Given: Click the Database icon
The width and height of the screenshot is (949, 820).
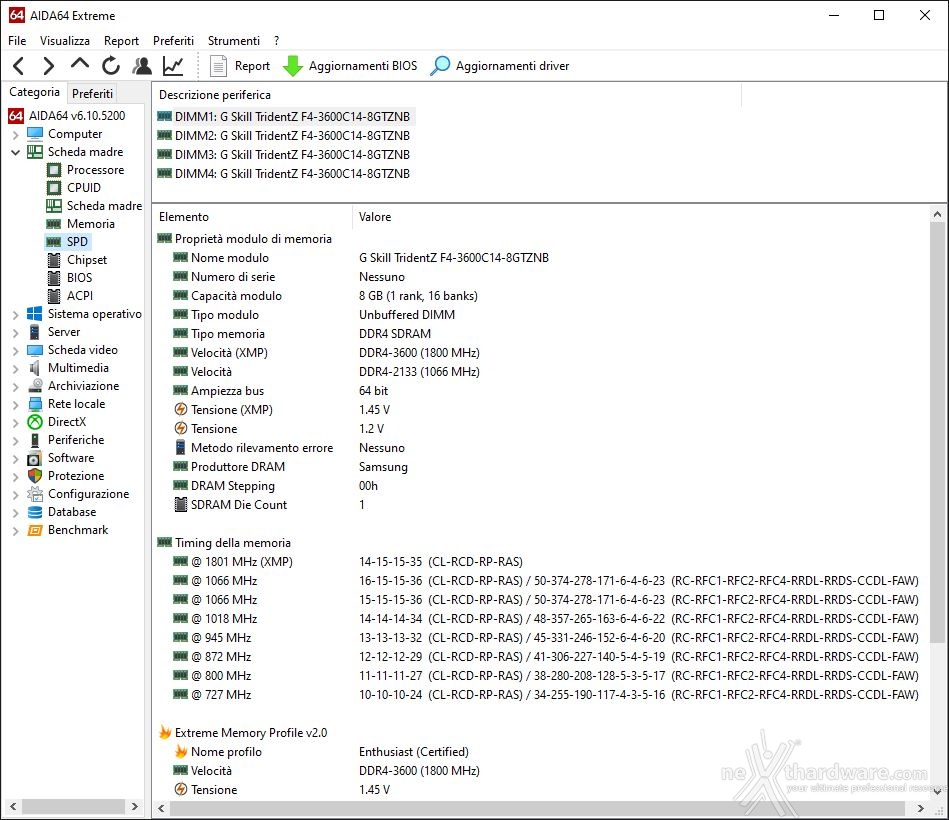Looking at the screenshot, I should pos(35,512).
